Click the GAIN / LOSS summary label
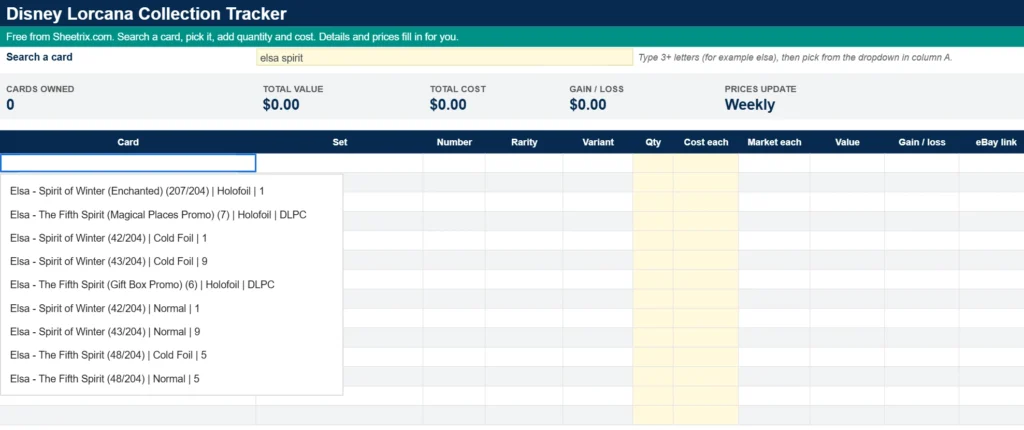1024x430 pixels. (x=597, y=89)
